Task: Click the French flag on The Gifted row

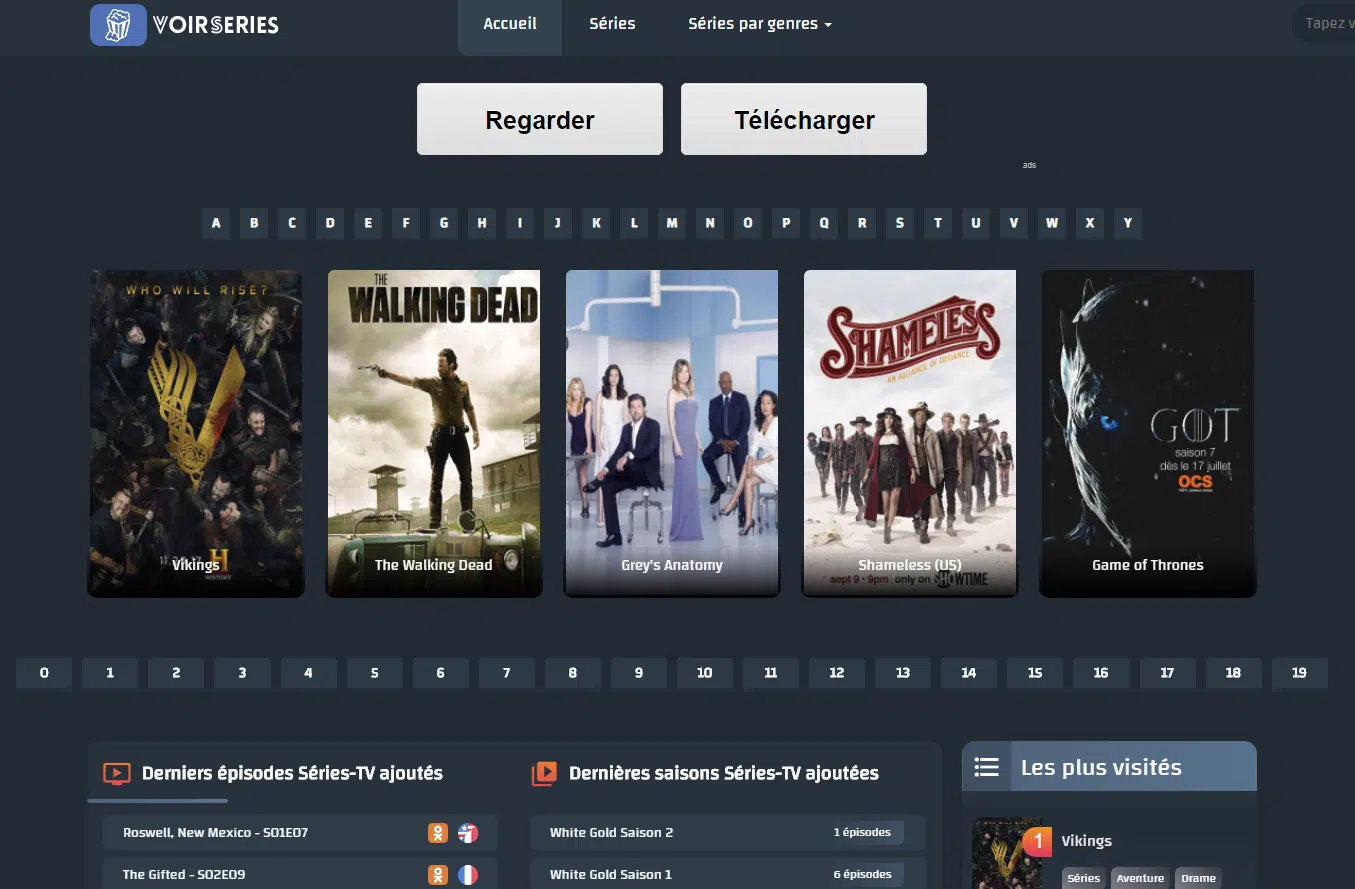Action: pos(468,875)
